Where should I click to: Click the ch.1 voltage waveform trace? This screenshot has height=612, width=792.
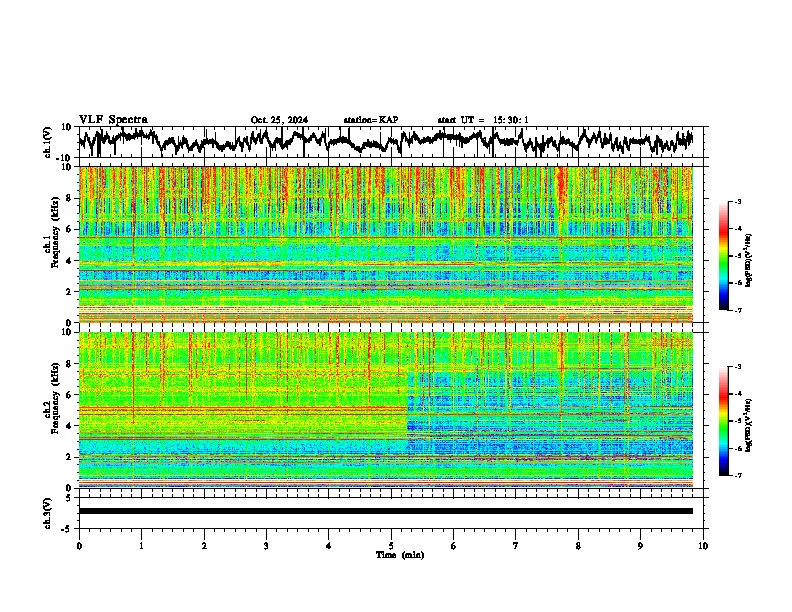click(386, 141)
